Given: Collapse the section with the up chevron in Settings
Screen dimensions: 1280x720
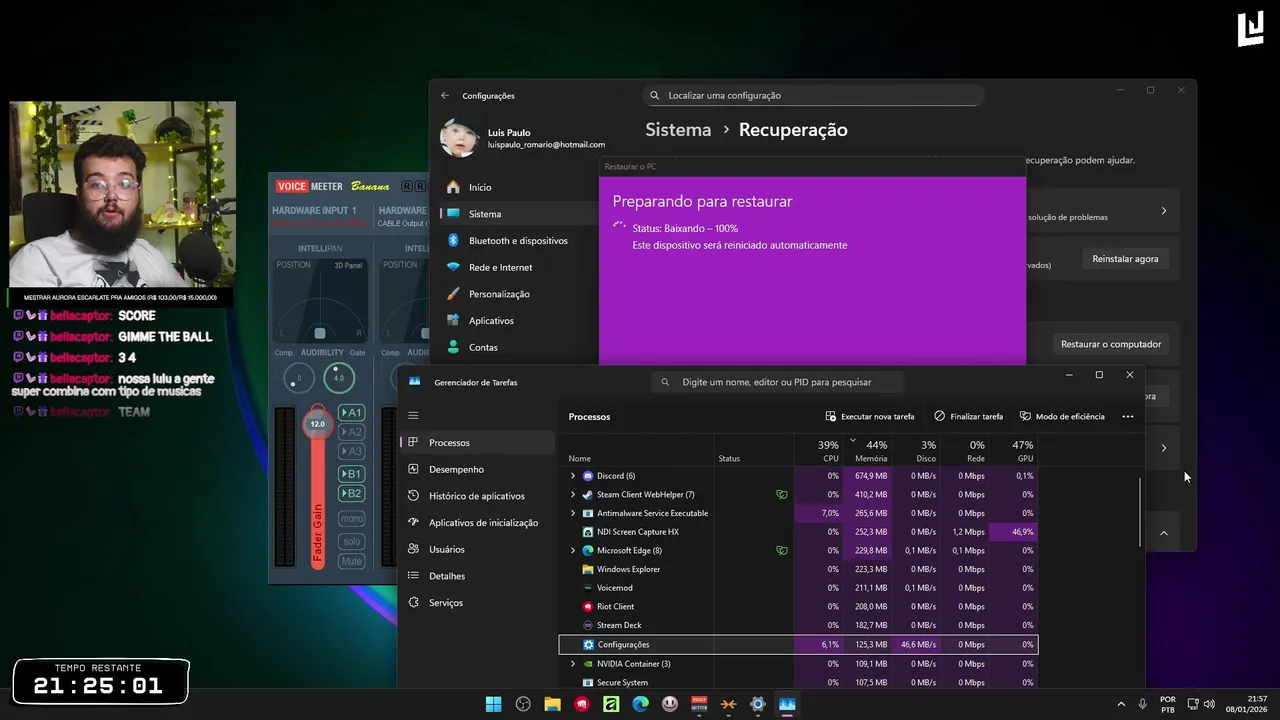Looking at the screenshot, I should (x=1163, y=533).
